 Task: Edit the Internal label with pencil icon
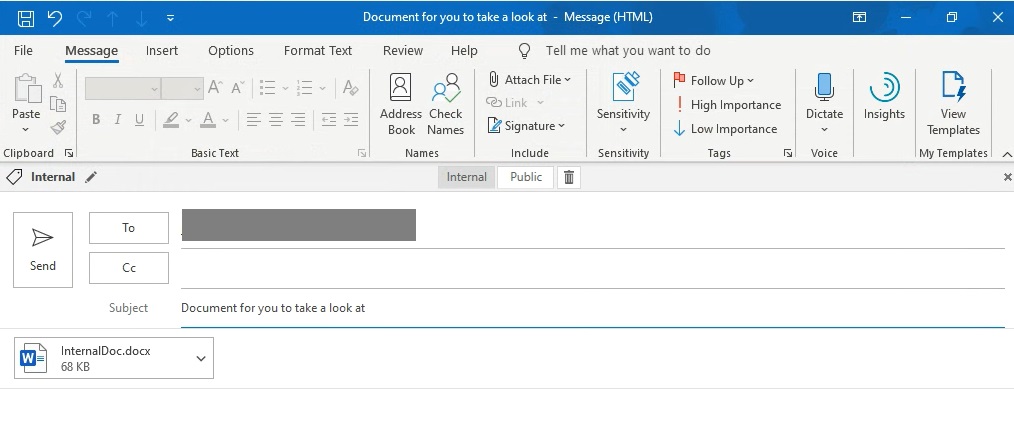click(92, 177)
